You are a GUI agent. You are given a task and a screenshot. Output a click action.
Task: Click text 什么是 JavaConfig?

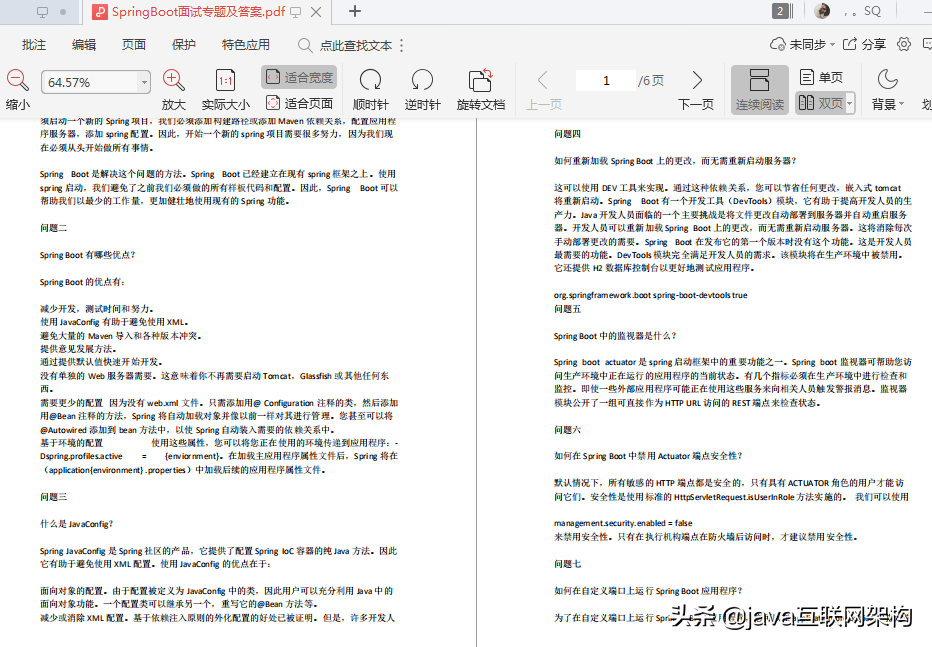[76, 524]
